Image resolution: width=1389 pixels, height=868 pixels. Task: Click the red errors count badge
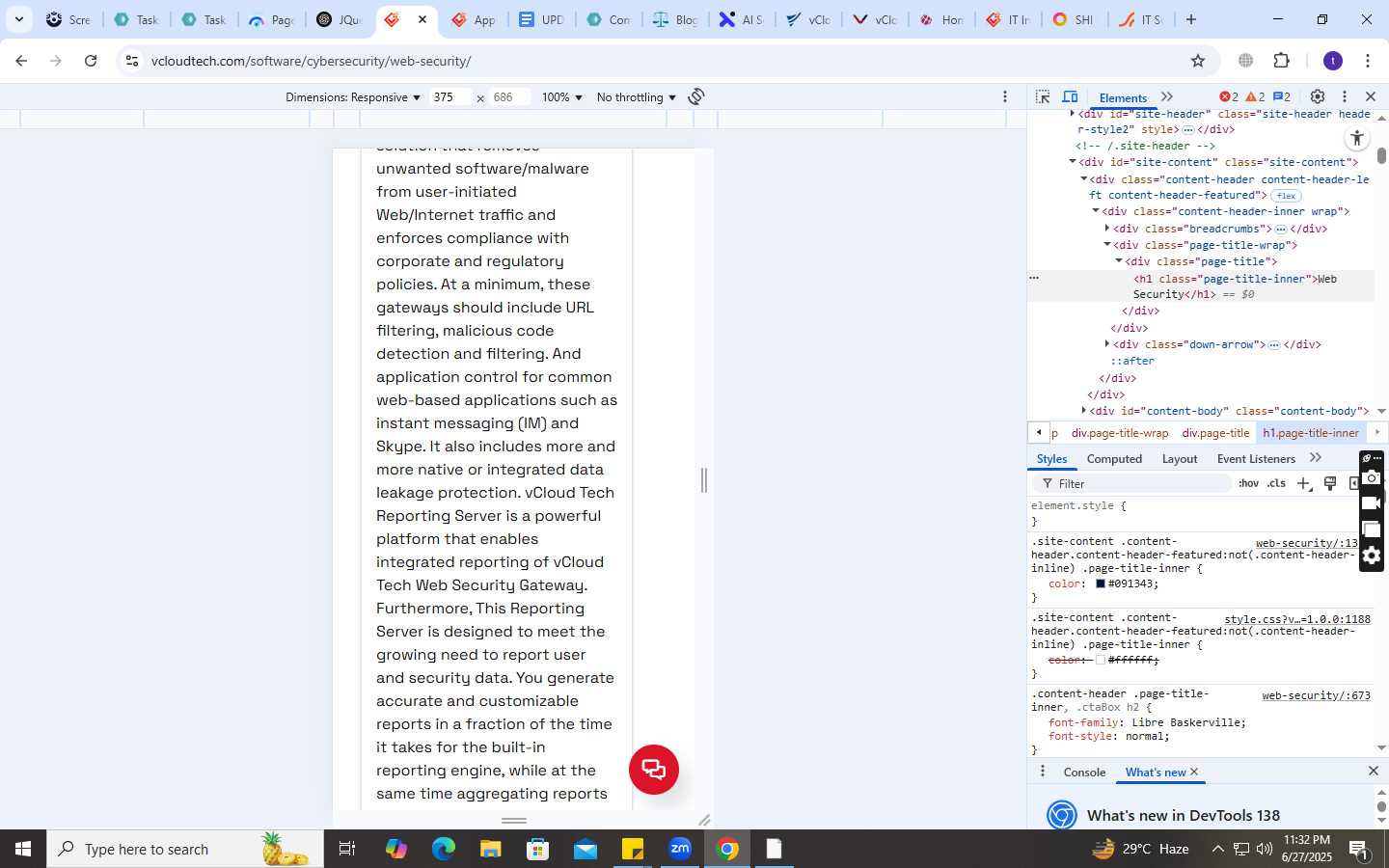pyautogui.click(x=1229, y=96)
